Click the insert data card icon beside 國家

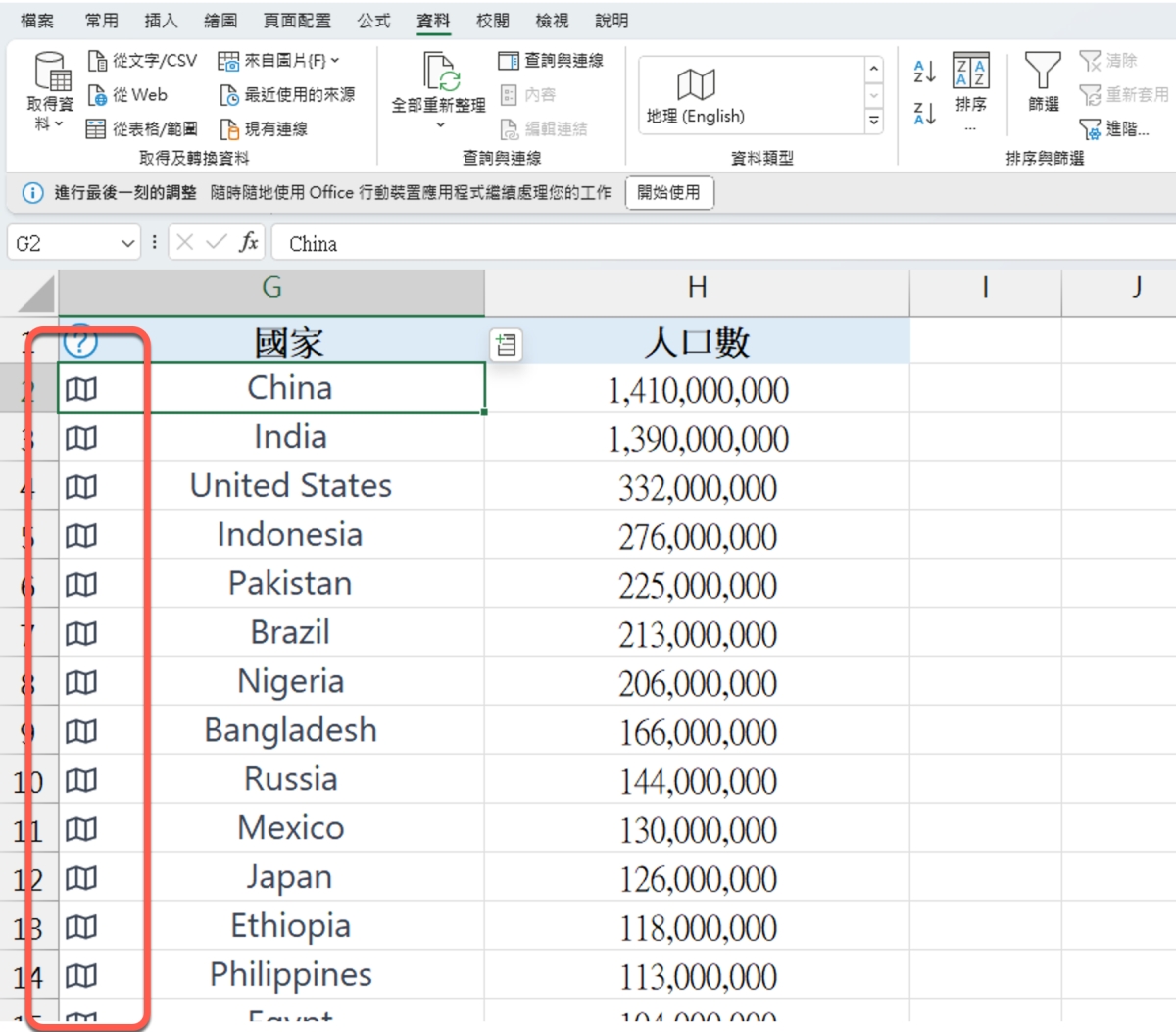506,345
